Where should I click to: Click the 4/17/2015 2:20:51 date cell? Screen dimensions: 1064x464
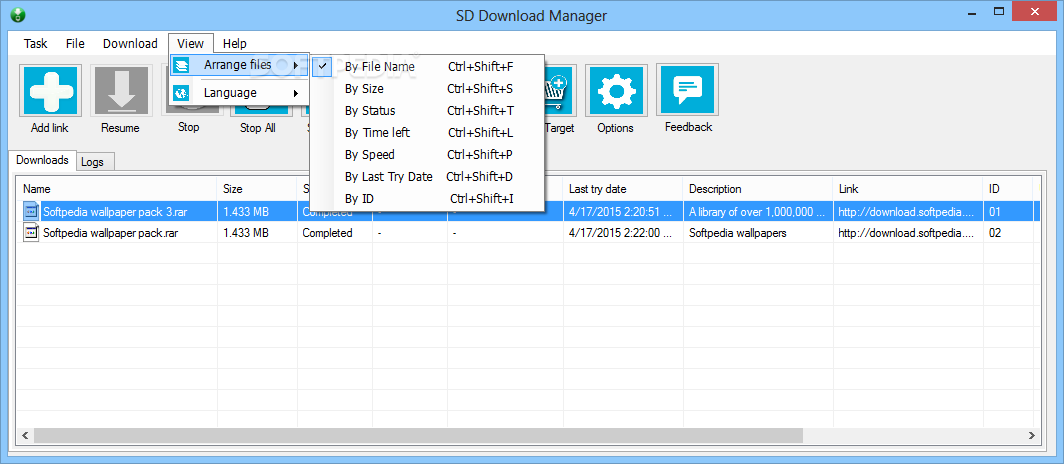620,212
